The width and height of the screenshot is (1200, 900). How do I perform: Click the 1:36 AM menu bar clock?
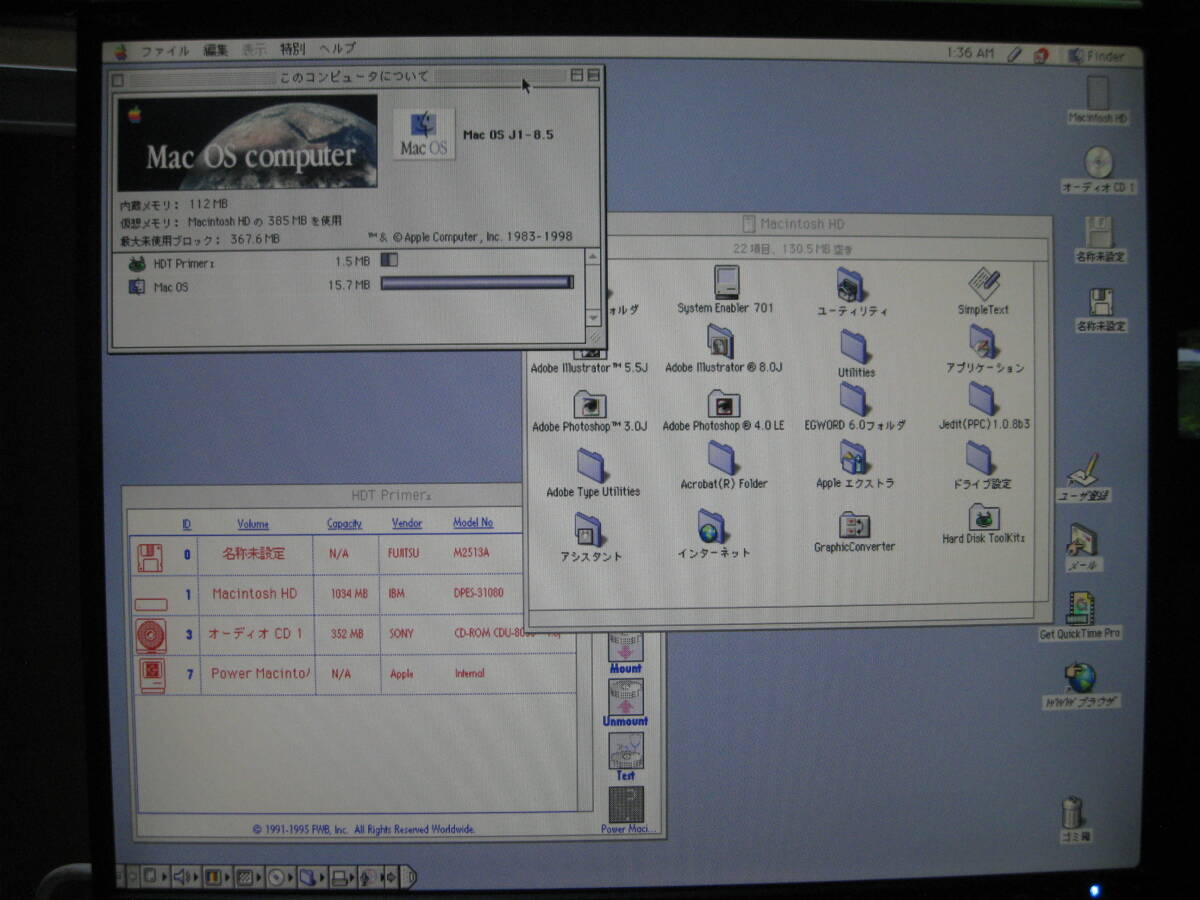coord(969,52)
